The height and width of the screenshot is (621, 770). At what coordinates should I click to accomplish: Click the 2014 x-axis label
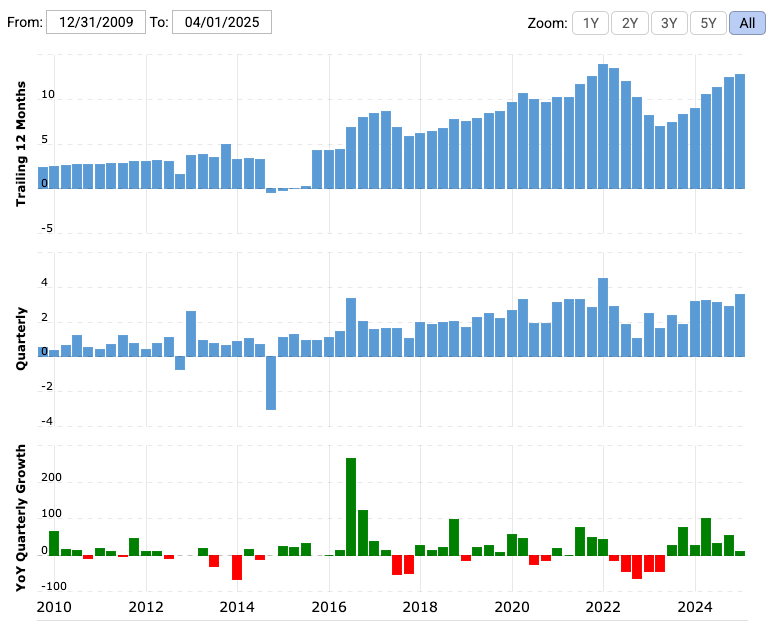tap(237, 607)
